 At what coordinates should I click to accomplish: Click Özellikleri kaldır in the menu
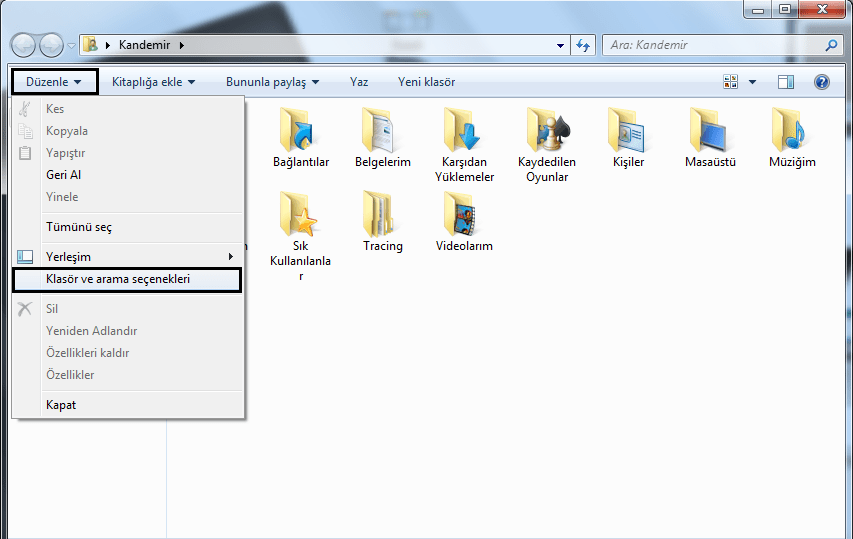(128, 353)
